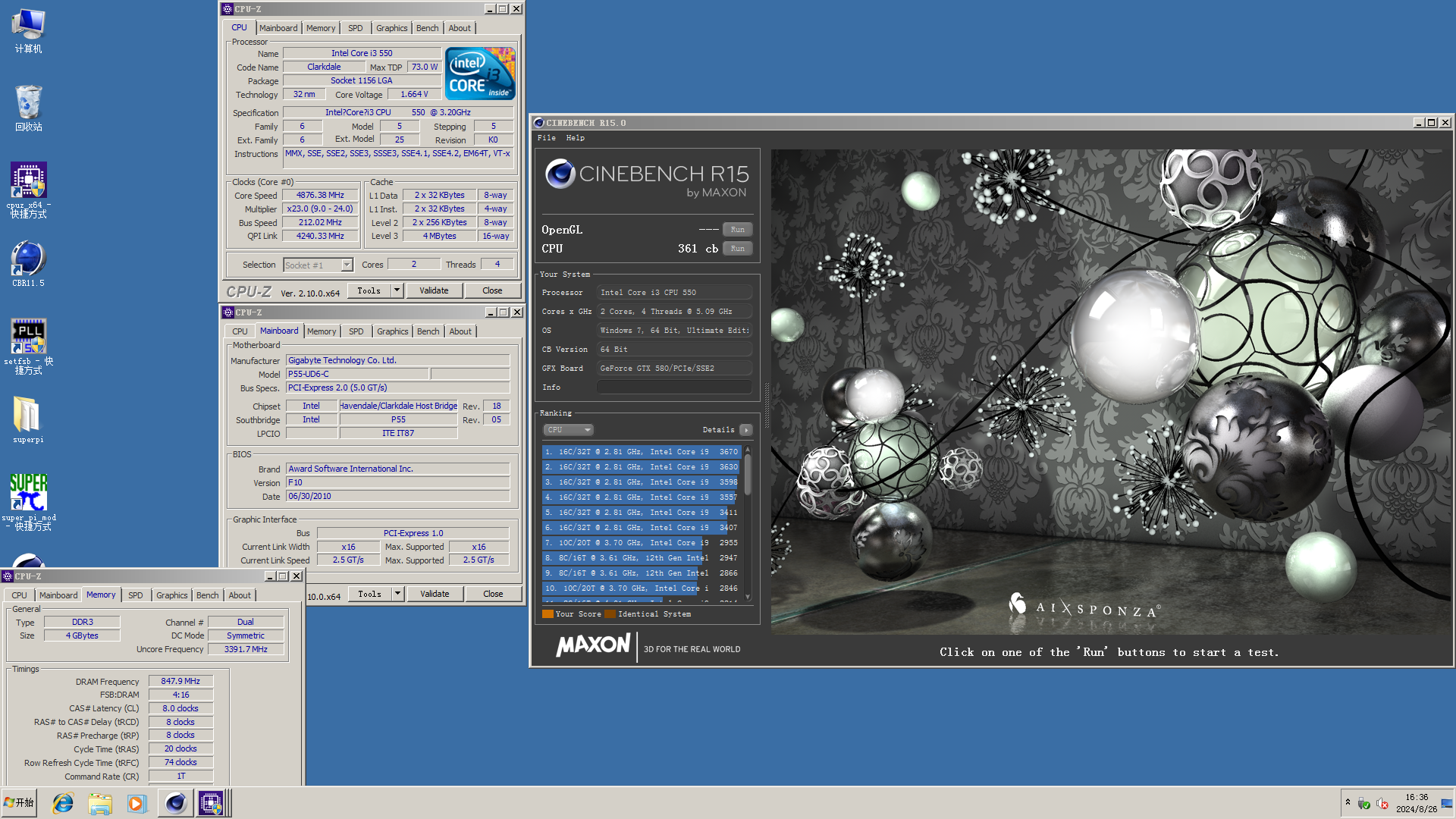Click the Info field in Cinebench
This screenshot has height=819, width=1456.
click(x=674, y=388)
